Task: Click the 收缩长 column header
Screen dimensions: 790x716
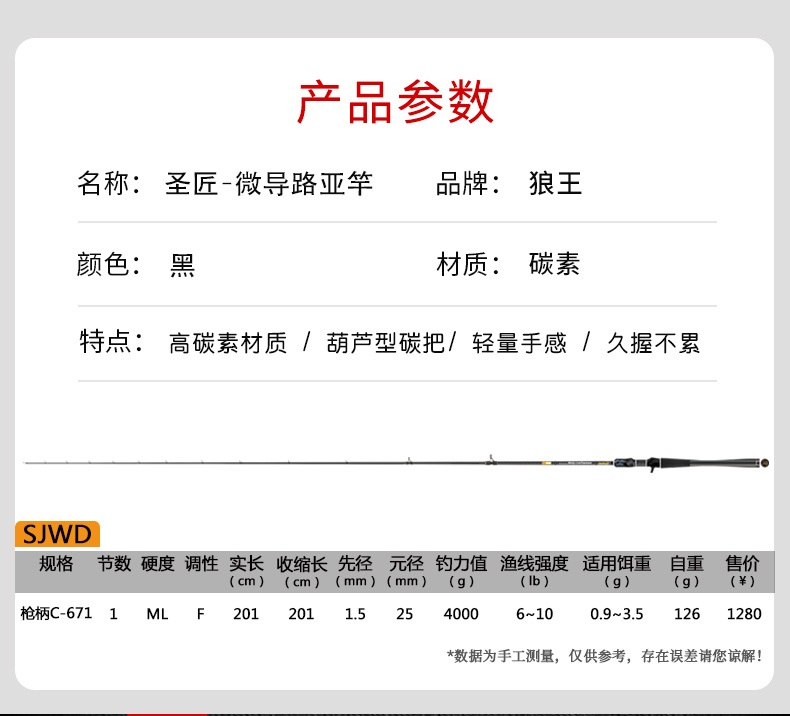Action: click(x=302, y=571)
